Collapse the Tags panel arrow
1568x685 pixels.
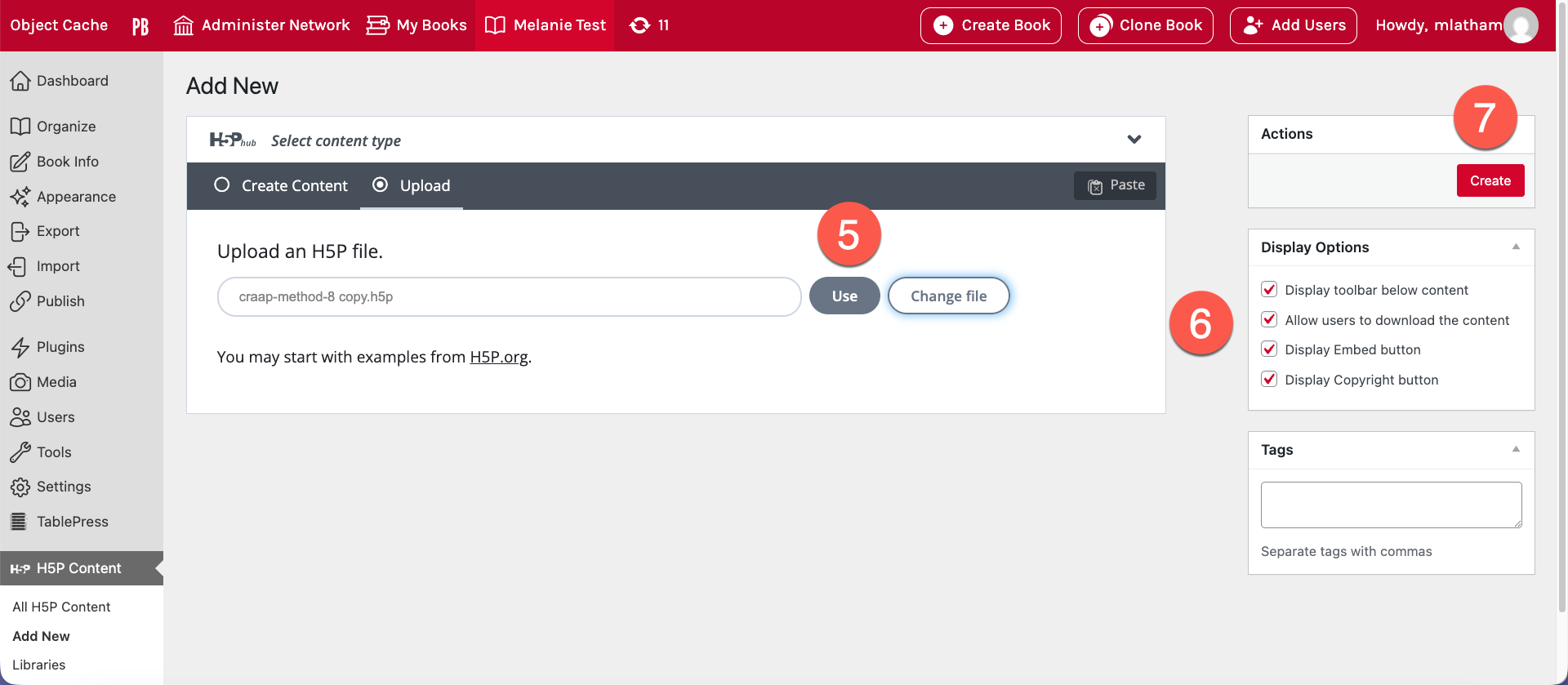pyautogui.click(x=1516, y=450)
